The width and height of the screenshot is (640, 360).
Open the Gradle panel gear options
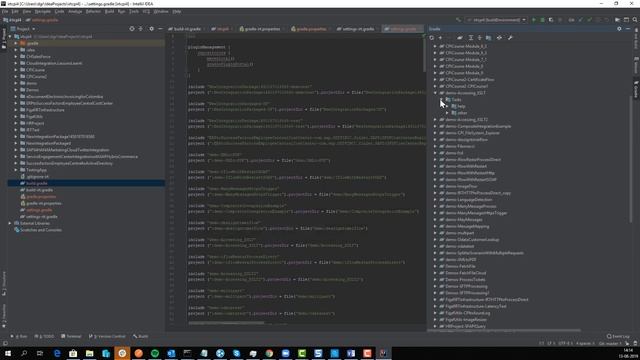[x=619, y=29]
